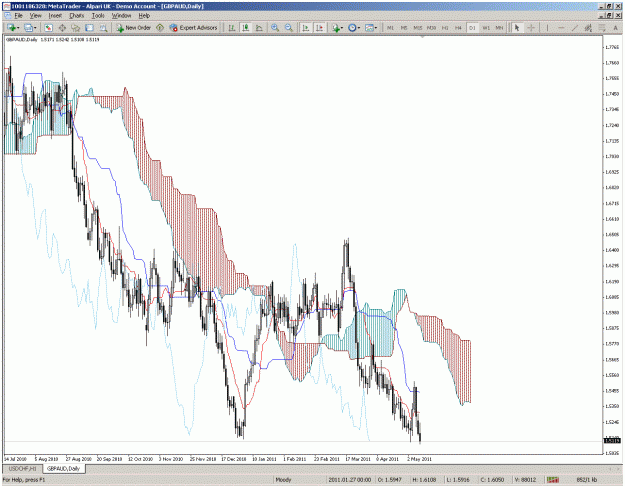Toggle Auto Scroll chart icon
Image resolution: width=625 pixels, height=486 pixels.
point(306,28)
